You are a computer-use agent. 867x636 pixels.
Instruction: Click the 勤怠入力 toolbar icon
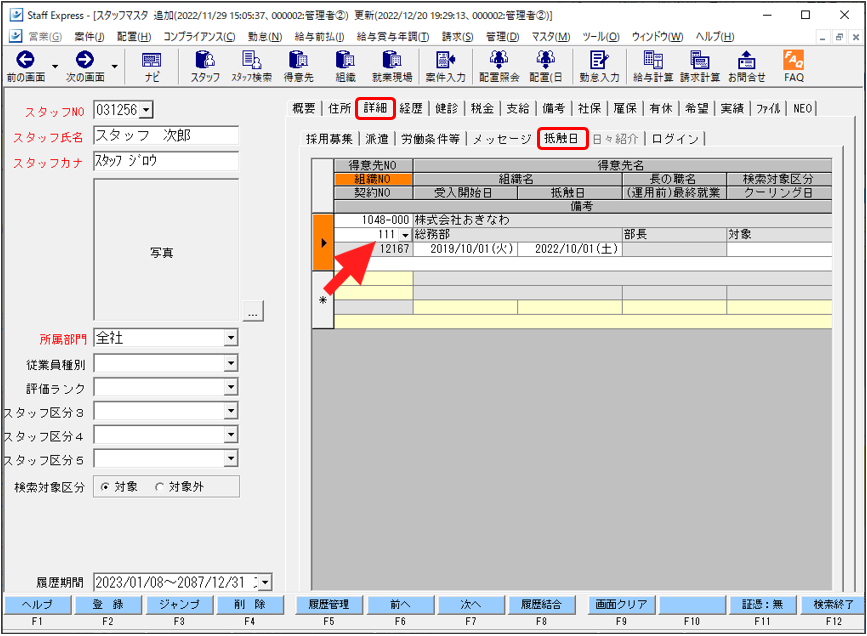[x=599, y=65]
